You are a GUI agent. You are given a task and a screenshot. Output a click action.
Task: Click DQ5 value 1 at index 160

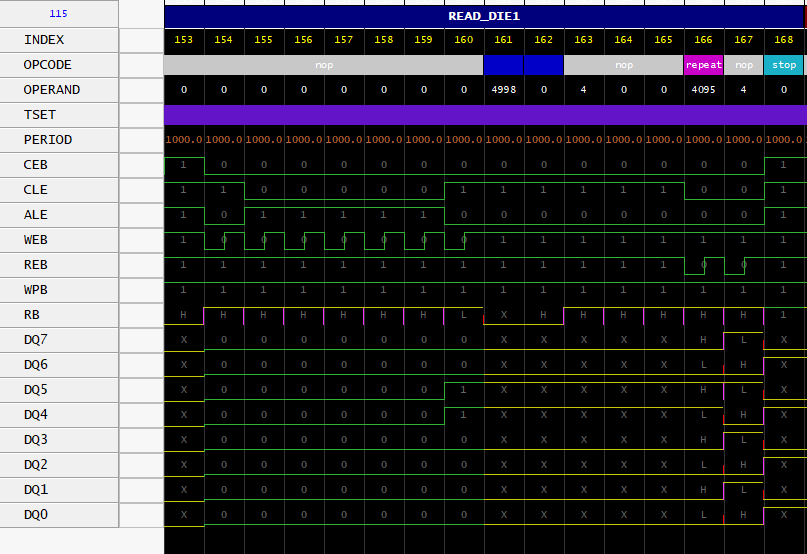(x=464, y=390)
